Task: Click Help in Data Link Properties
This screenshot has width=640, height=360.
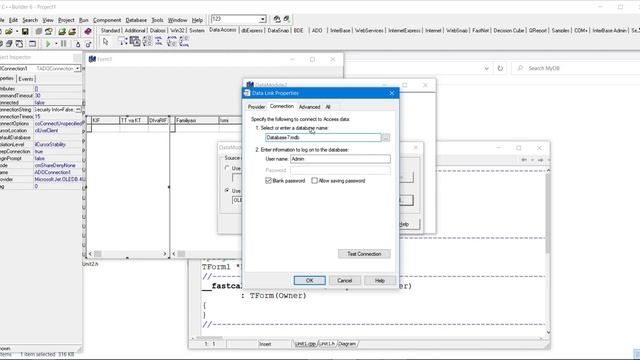Action: [x=380, y=280]
